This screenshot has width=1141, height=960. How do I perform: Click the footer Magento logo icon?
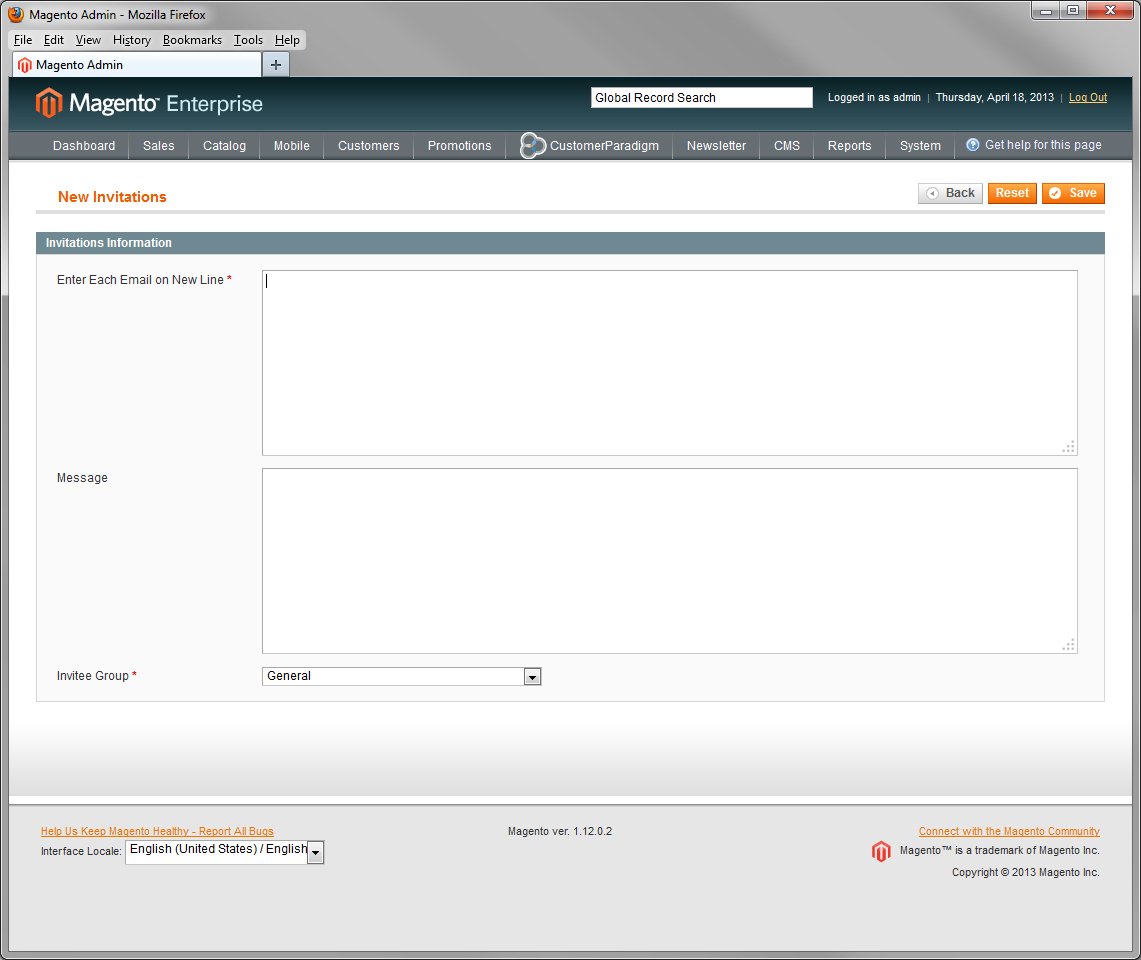tap(881, 851)
